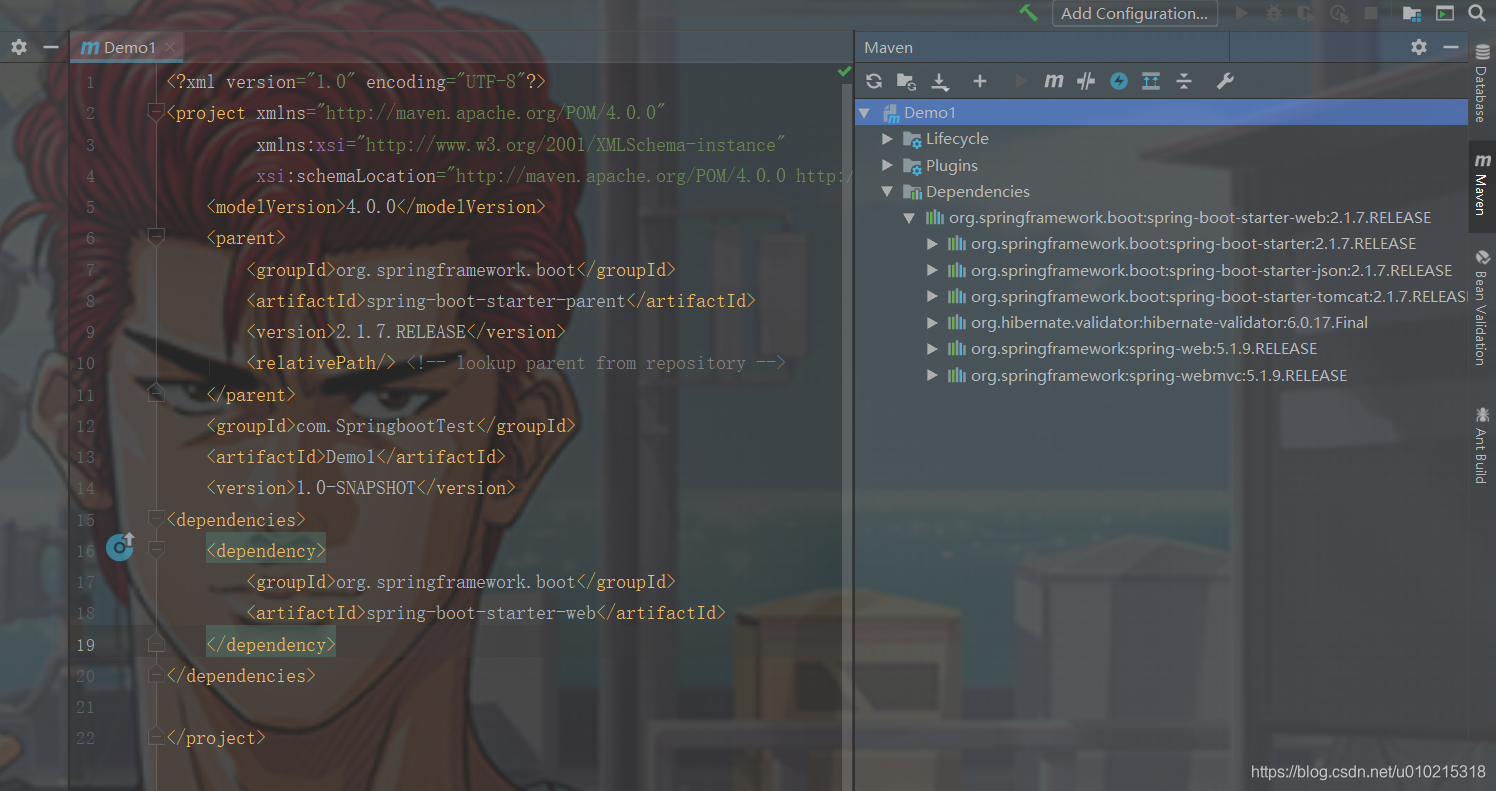
Task: Click the Run Anything icon
Action: (1445, 13)
